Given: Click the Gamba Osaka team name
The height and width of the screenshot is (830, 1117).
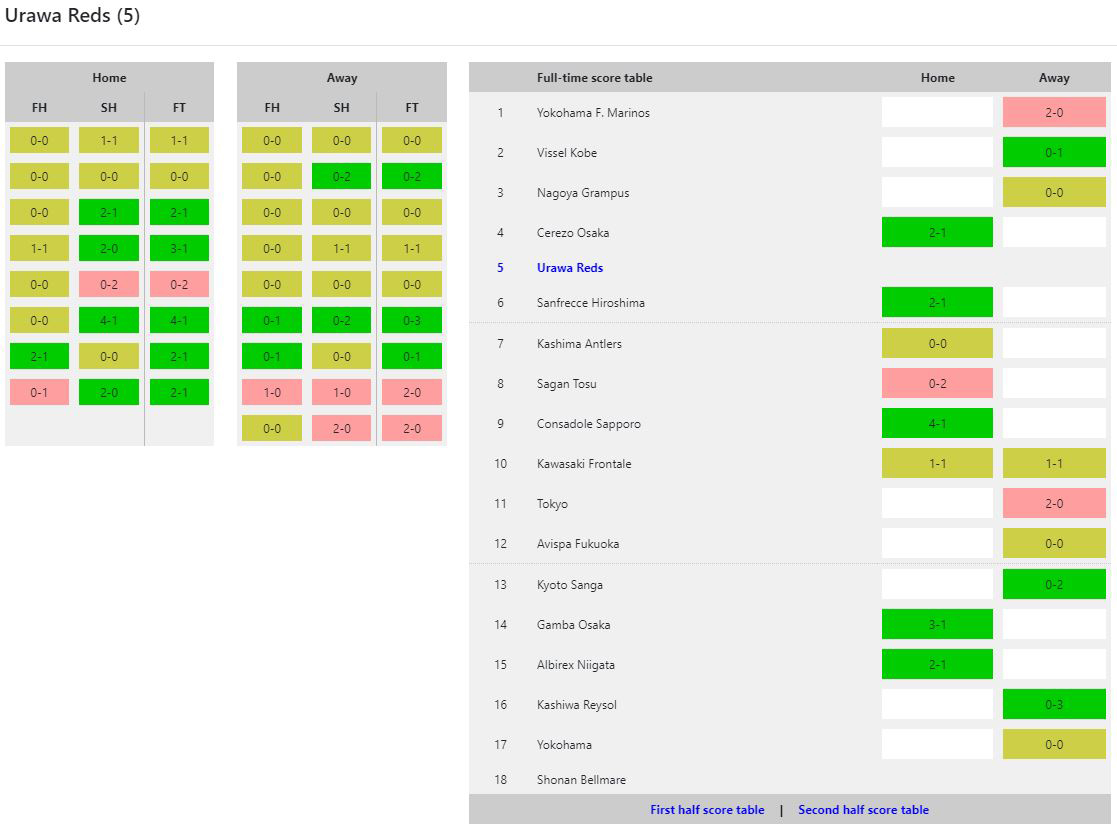Looking at the screenshot, I should (573, 624).
